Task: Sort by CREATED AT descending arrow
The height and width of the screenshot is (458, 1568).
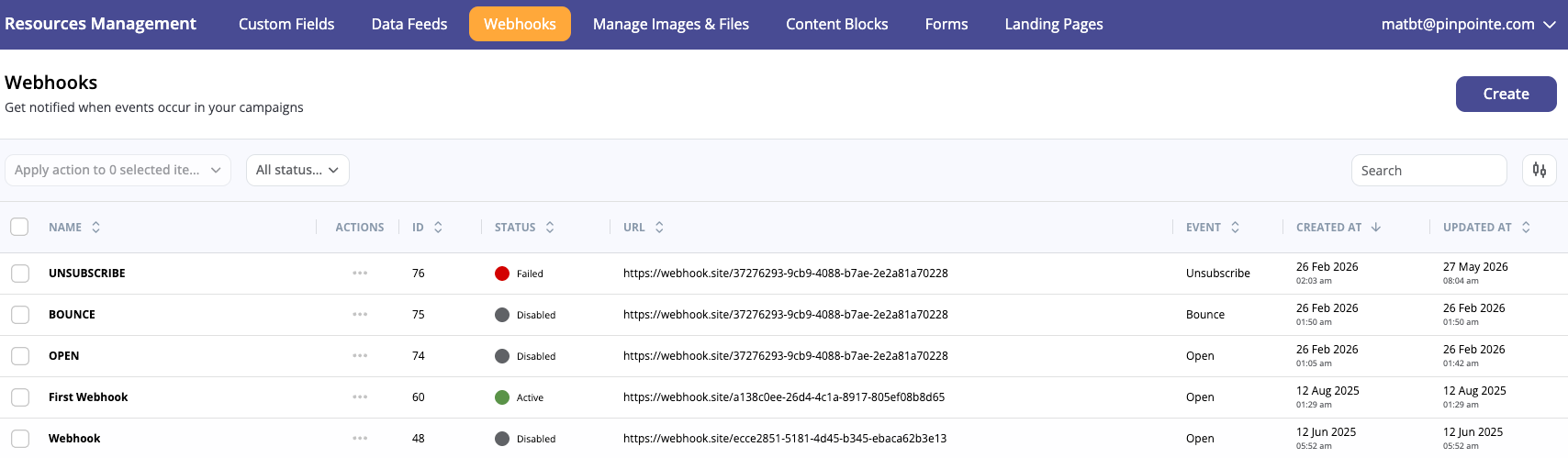Action: (1376, 228)
